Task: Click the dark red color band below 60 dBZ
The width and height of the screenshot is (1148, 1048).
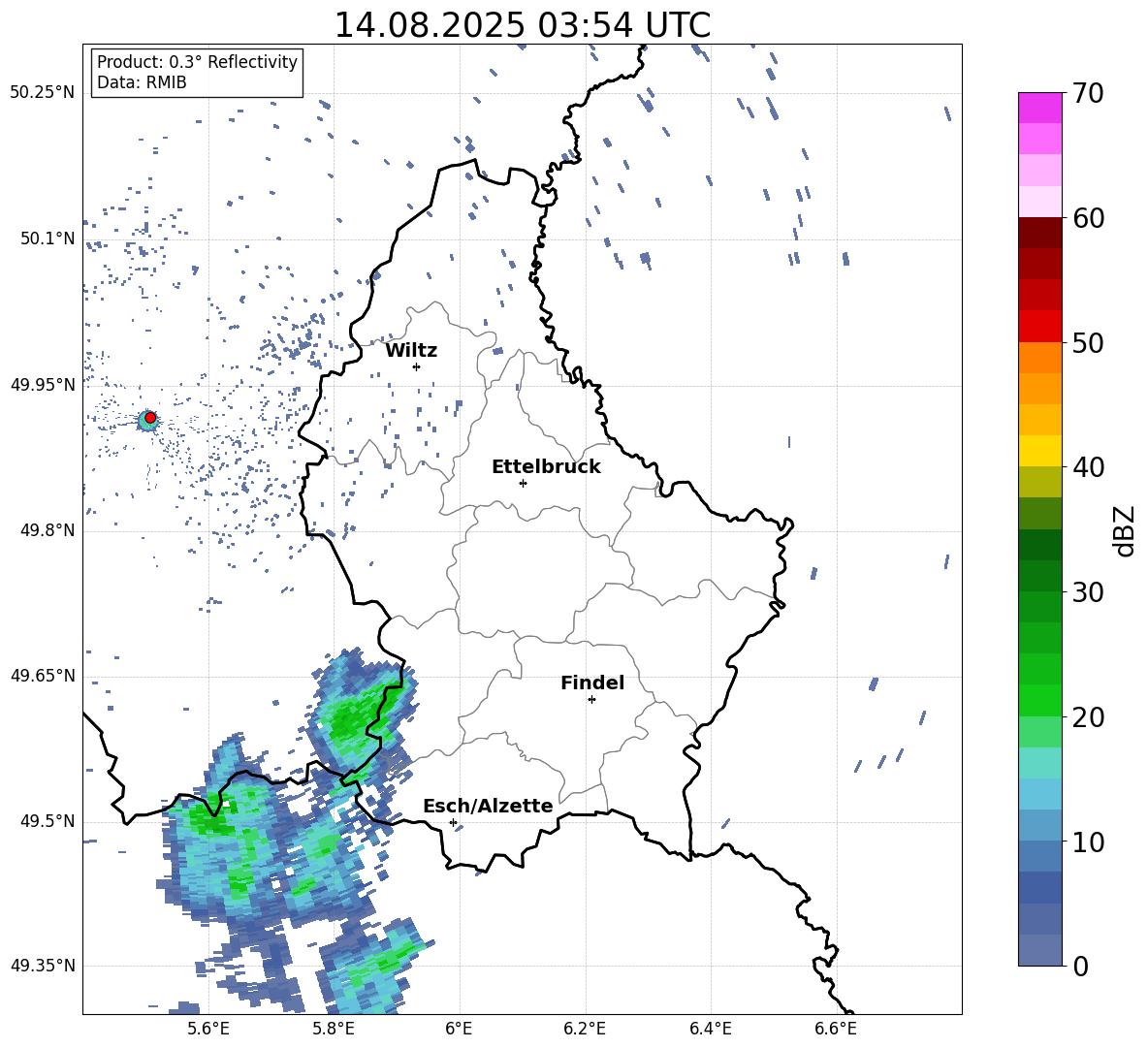Action: pos(1040,233)
